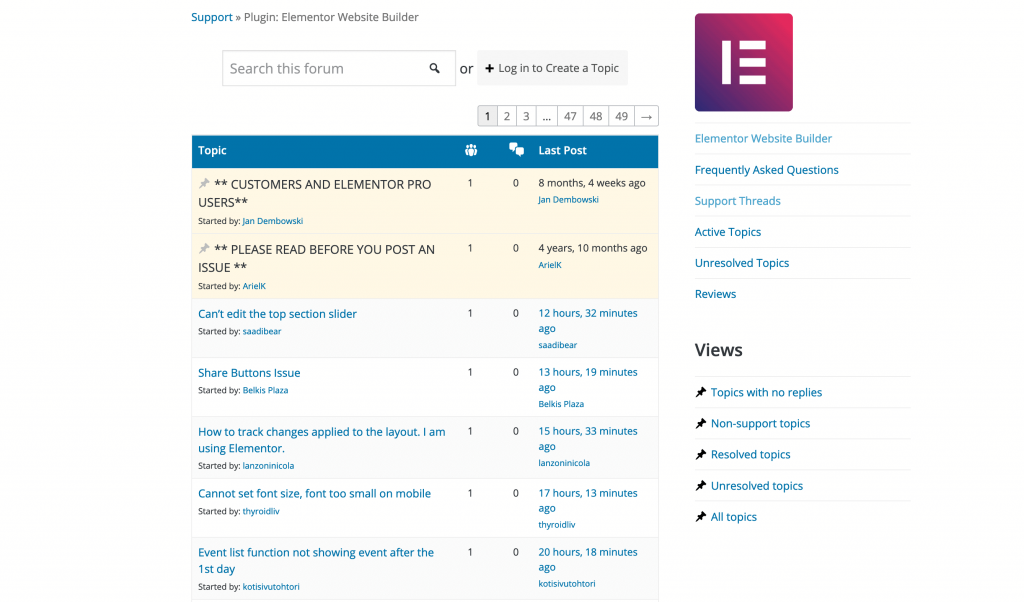Select the Reviews sidebar link
The height and width of the screenshot is (602, 1024).
tap(715, 294)
